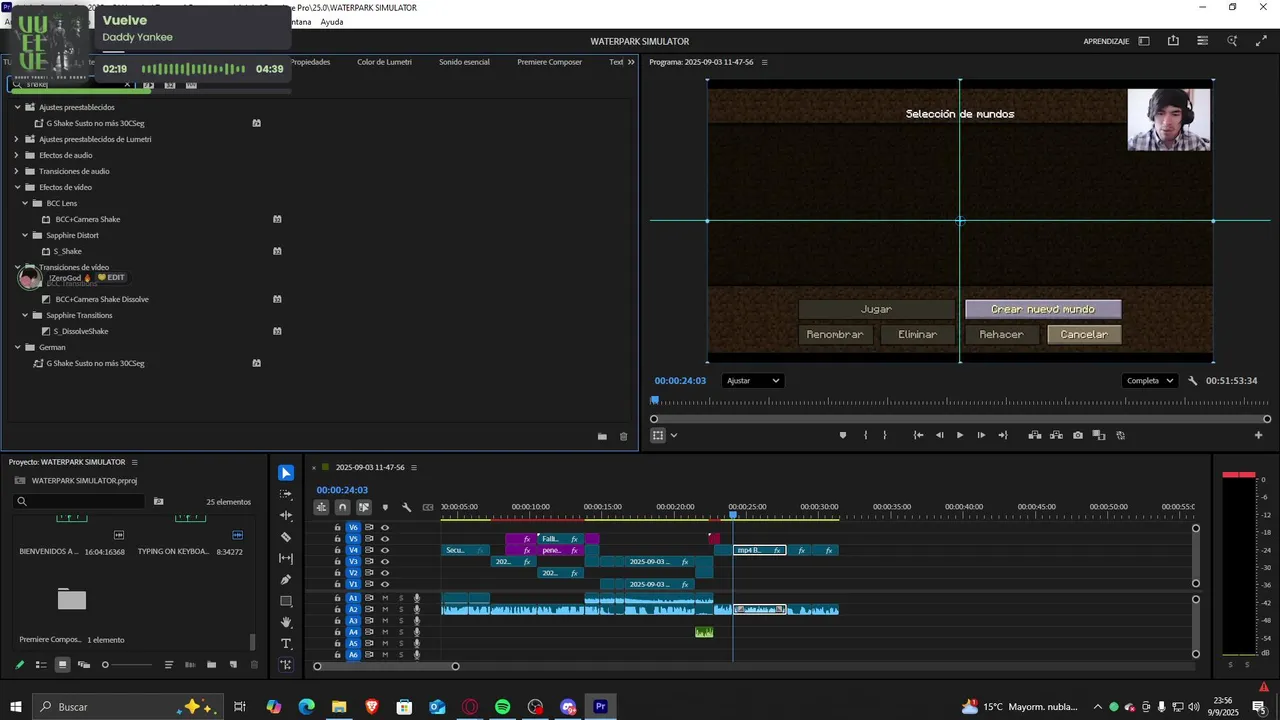Click the Lift button in Program monitor
Image resolution: width=1280 pixels, height=720 pixels.
pos(1034,435)
